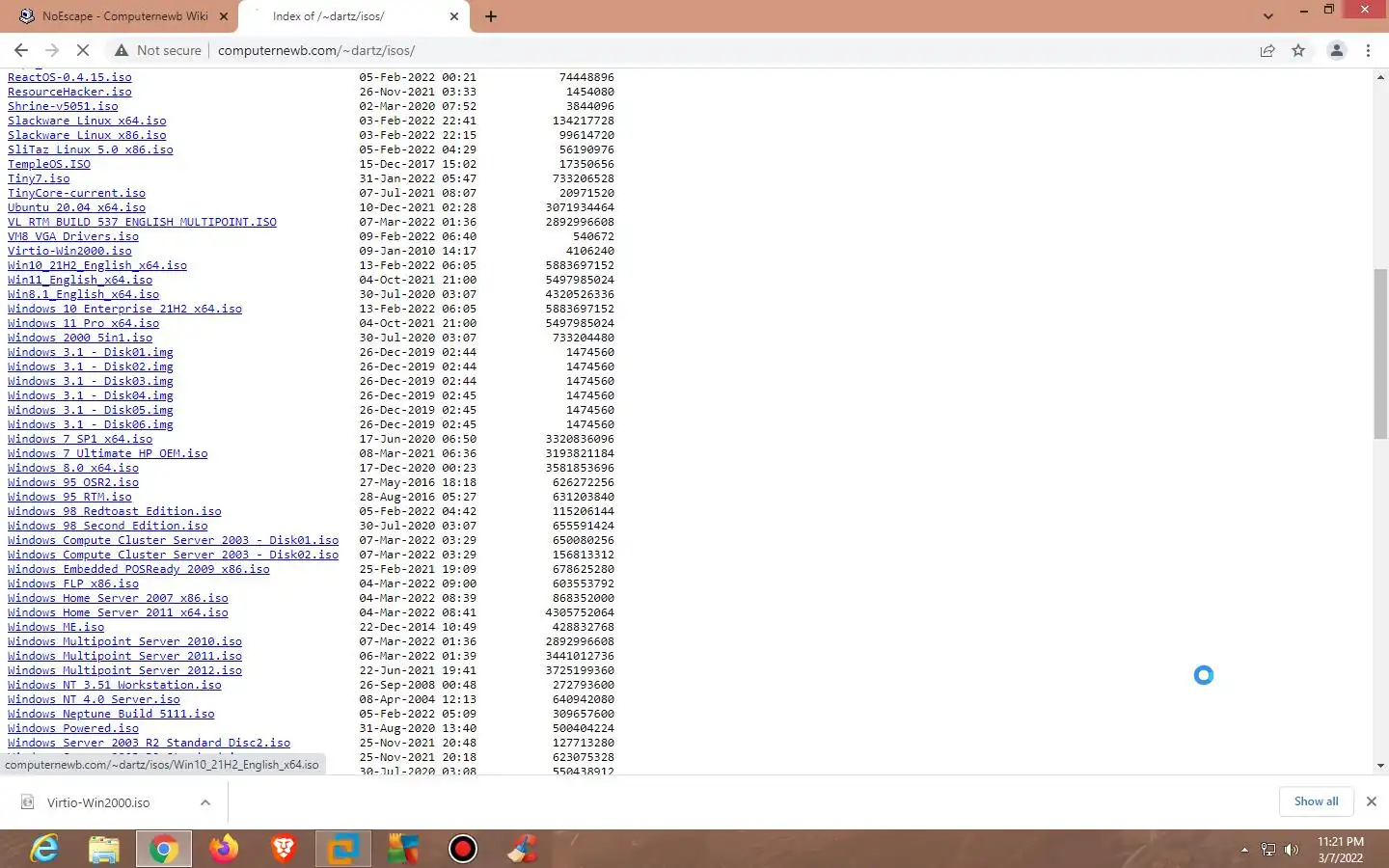Bookmark this page with the star icon
This screenshot has height=868, width=1389.
1298,50
